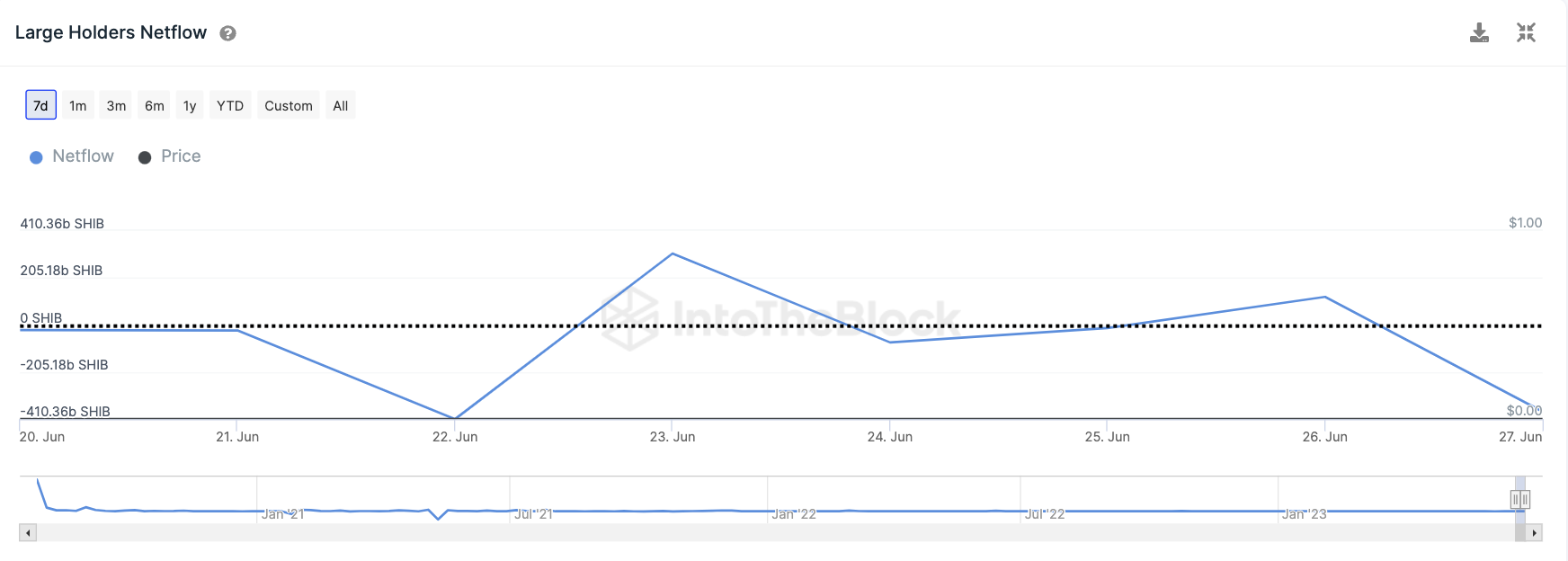This screenshot has height=561, width=1568.
Task: Switch to the 6m time range
Action: [x=155, y=105]
